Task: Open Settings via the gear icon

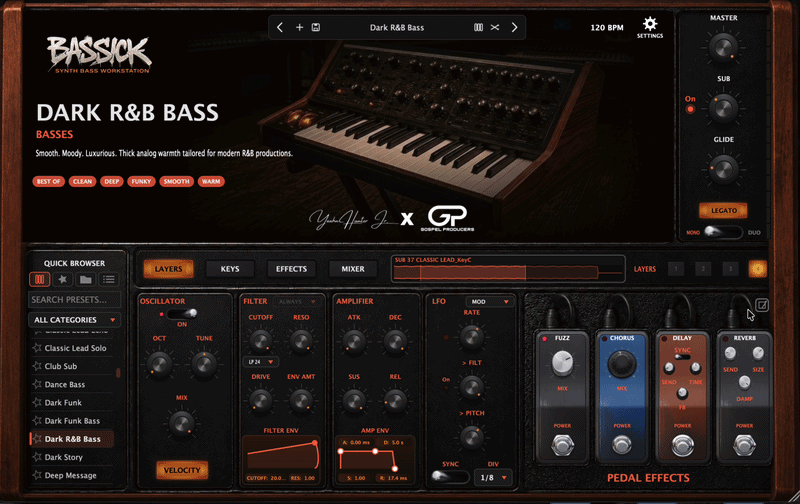Action: pyautogui.click(x=650, y=28)
